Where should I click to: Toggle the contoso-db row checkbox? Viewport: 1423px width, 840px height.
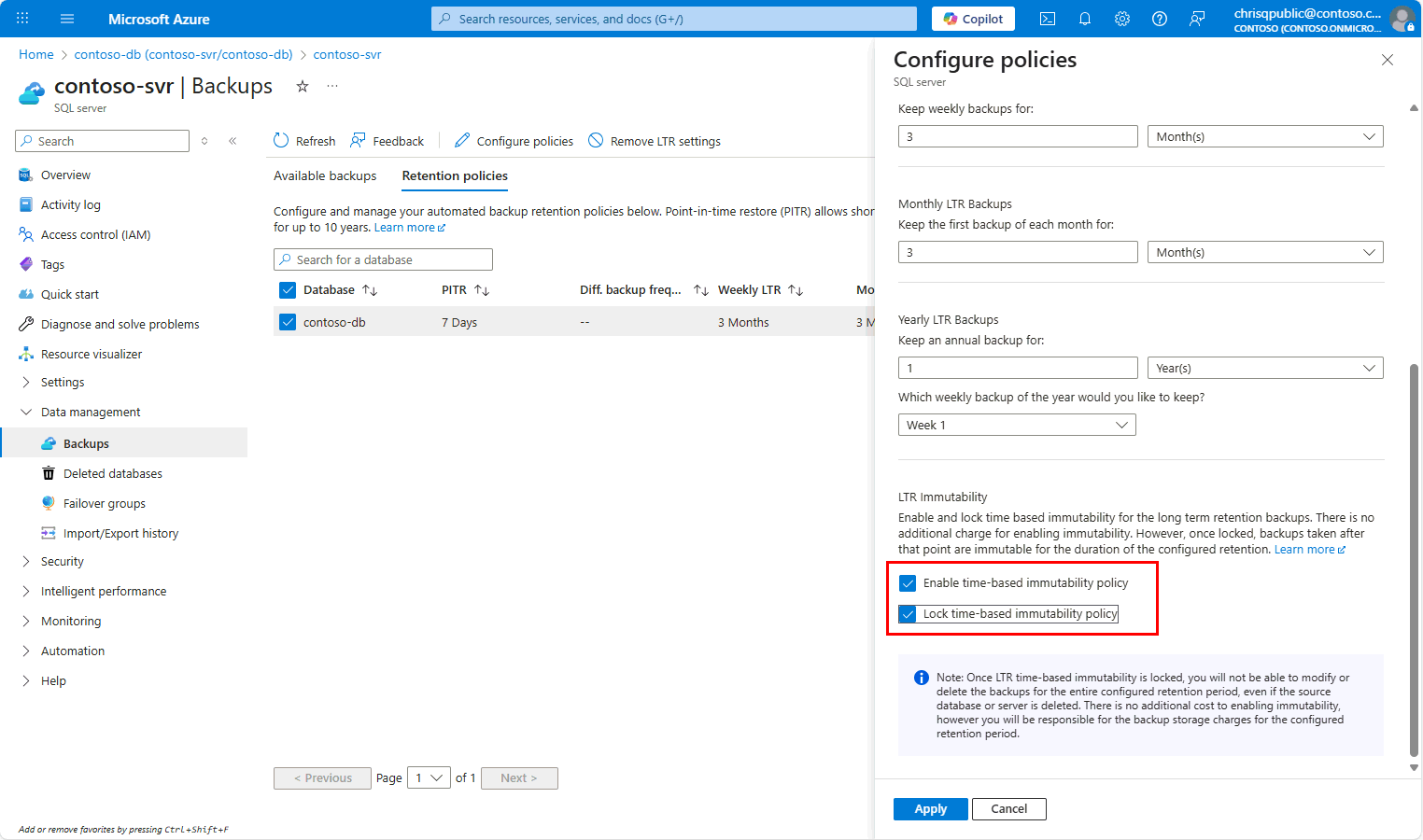288,322
